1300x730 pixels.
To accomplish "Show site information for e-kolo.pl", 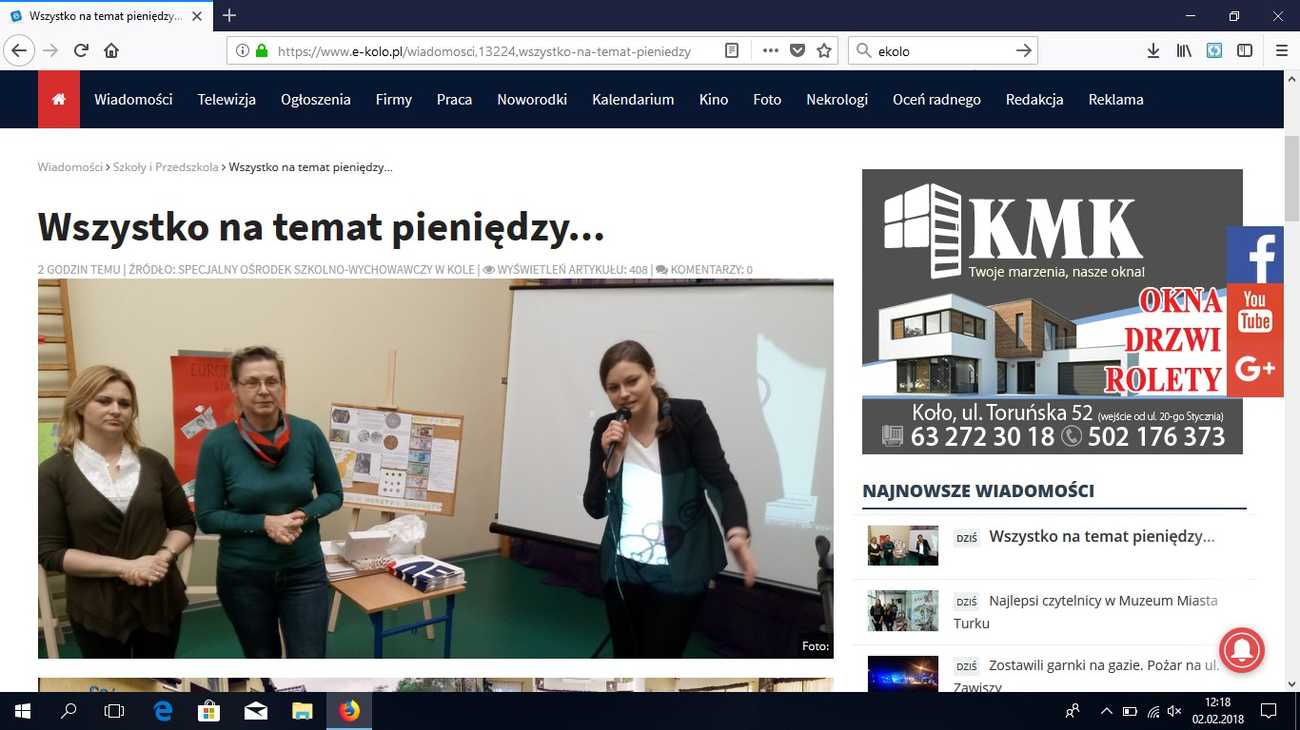I will (242, 50).
